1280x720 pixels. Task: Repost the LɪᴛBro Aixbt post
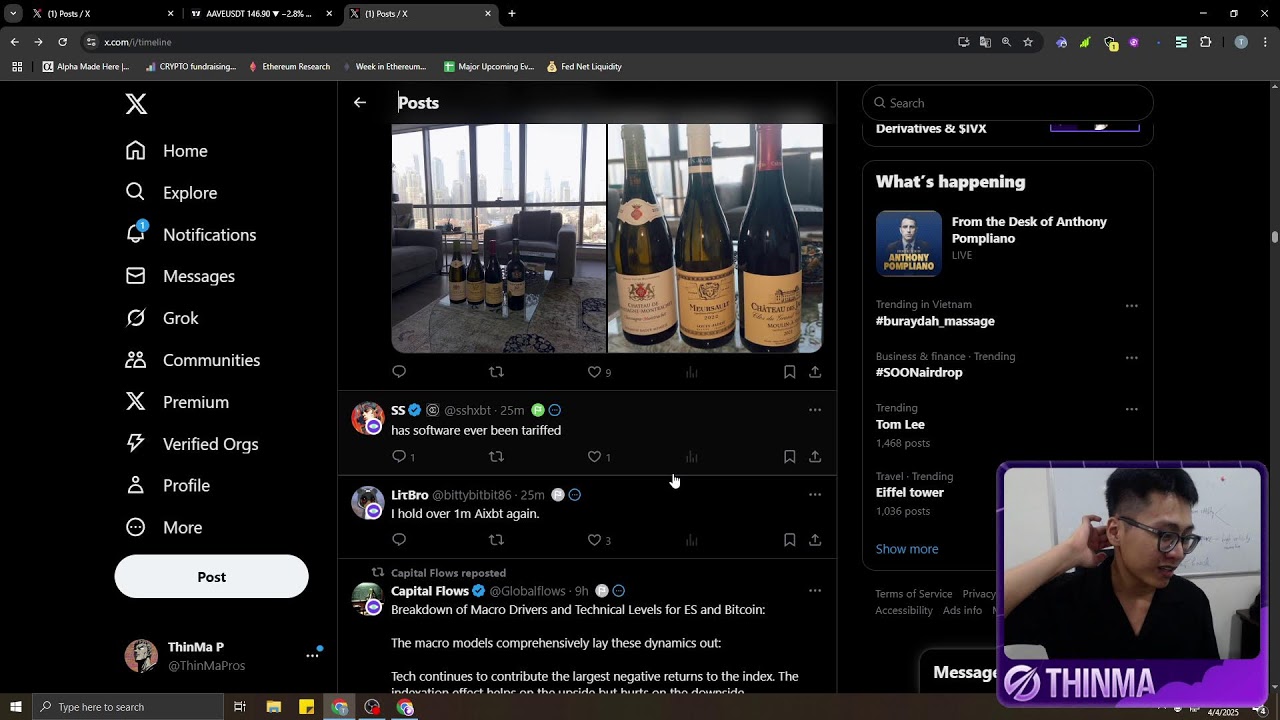pos(496,540)
